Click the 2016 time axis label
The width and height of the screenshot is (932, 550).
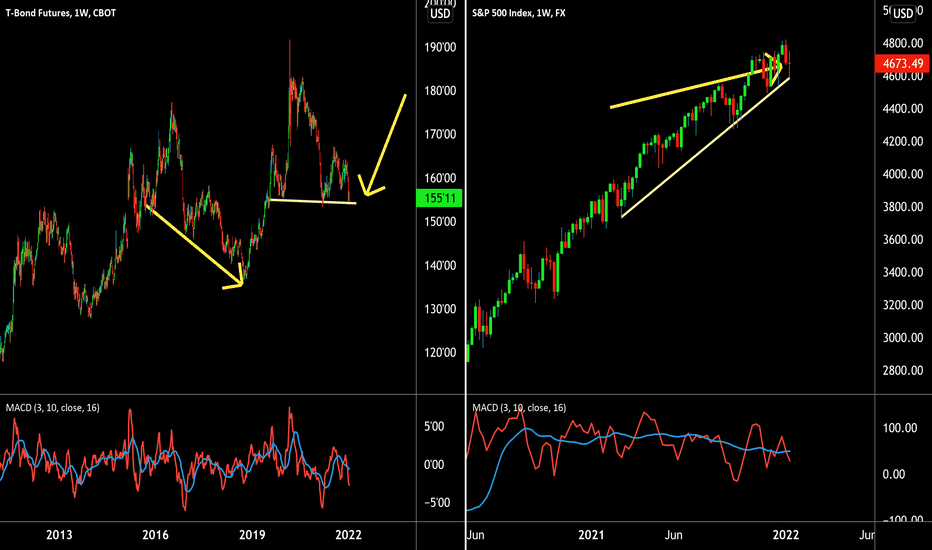pos(155,535)
